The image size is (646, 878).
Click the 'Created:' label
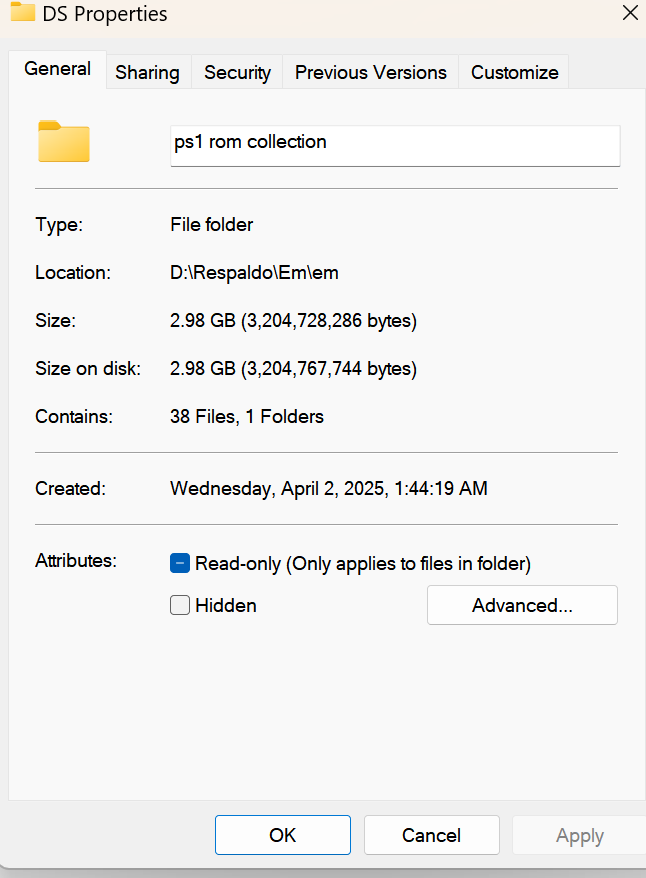[71, 489]
